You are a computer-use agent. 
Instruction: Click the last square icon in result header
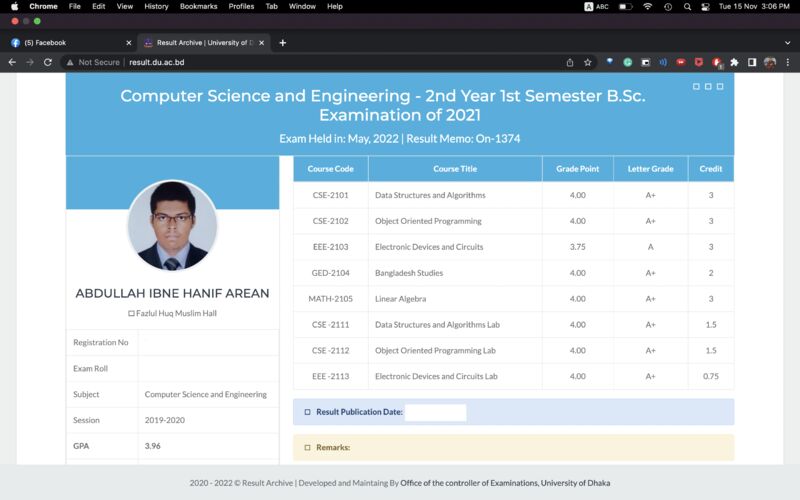(x=720, y=86)
